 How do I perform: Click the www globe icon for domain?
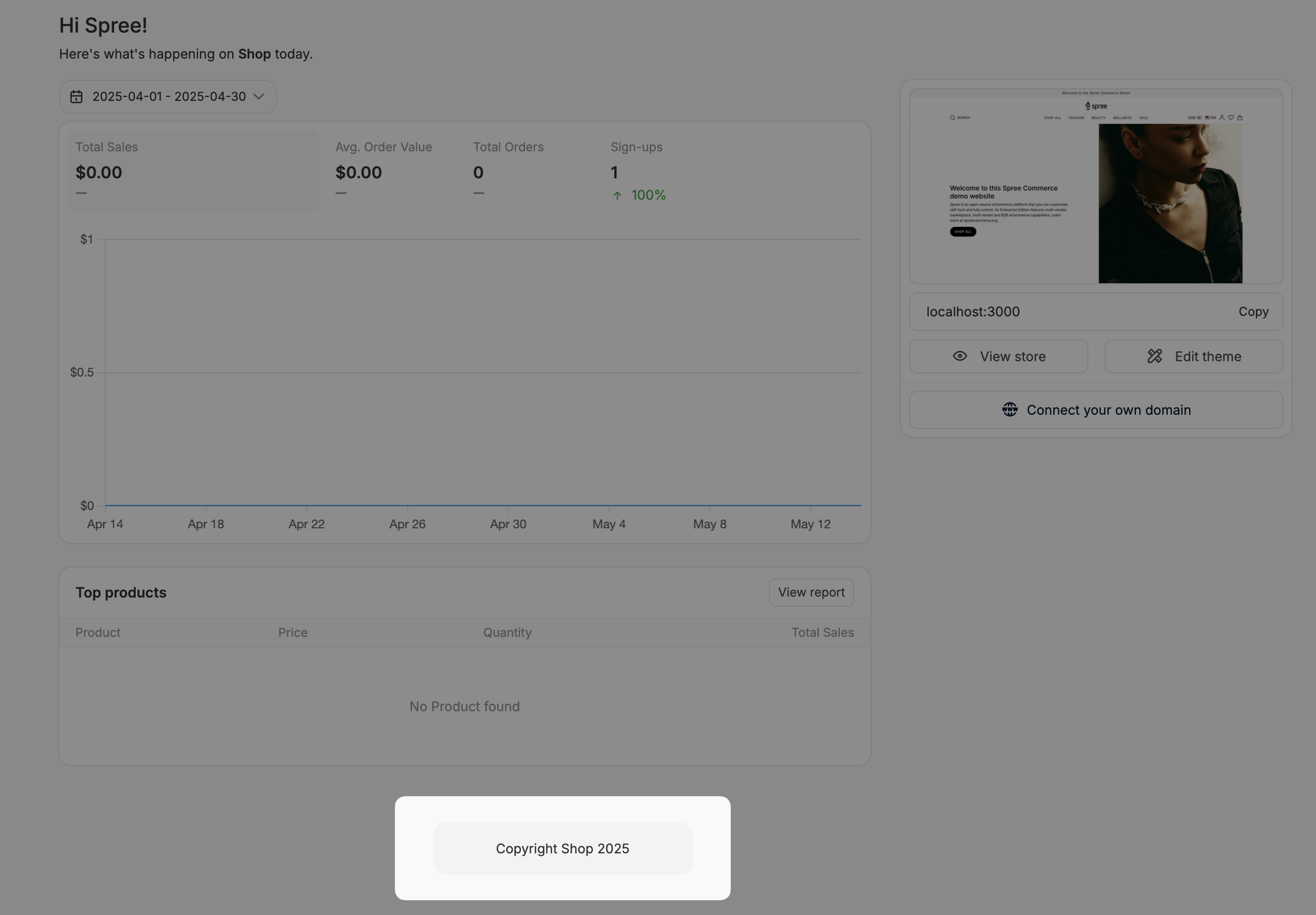point(1010,409)
